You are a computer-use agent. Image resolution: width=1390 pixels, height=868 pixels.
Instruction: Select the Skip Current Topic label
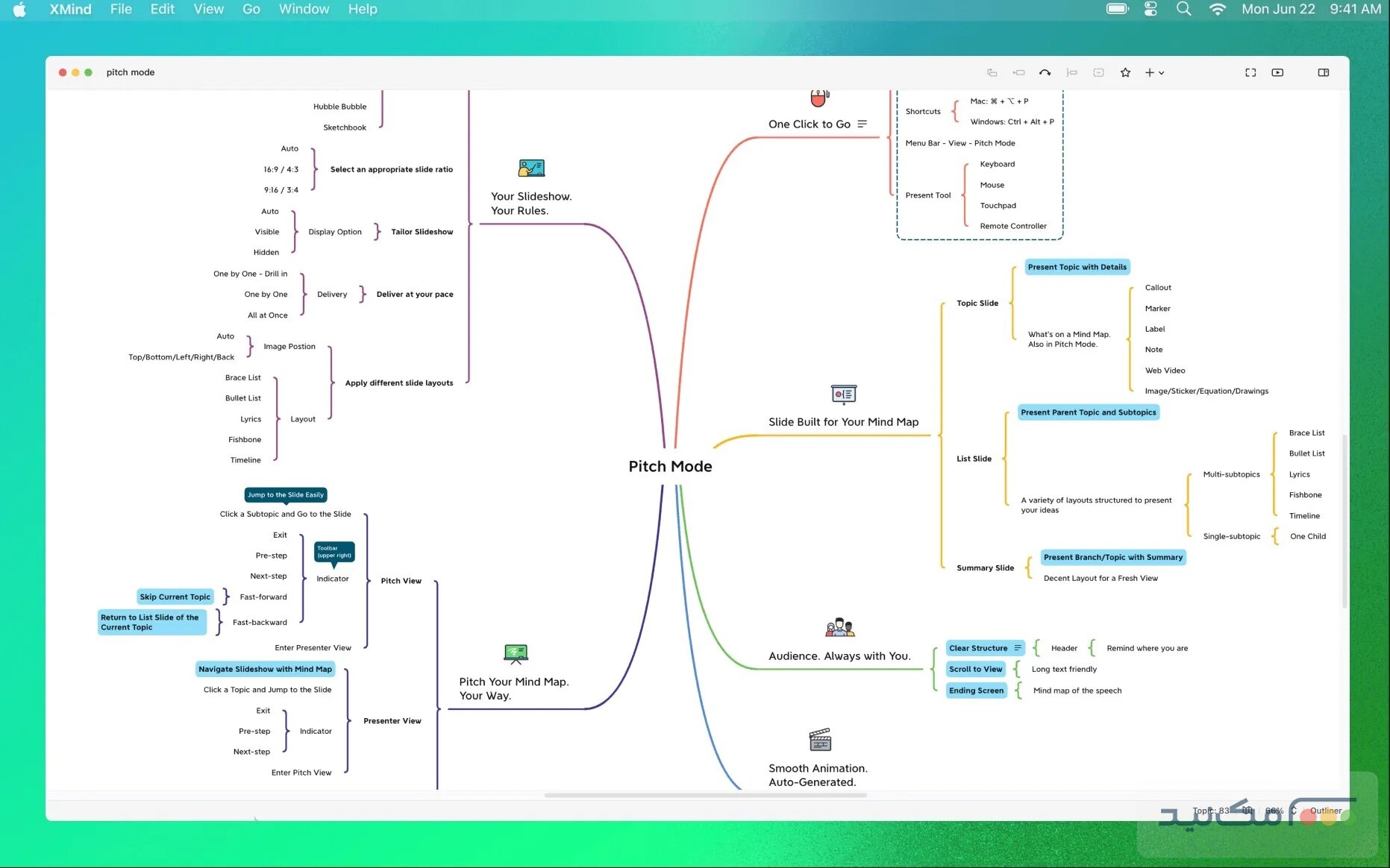point(175,597)
